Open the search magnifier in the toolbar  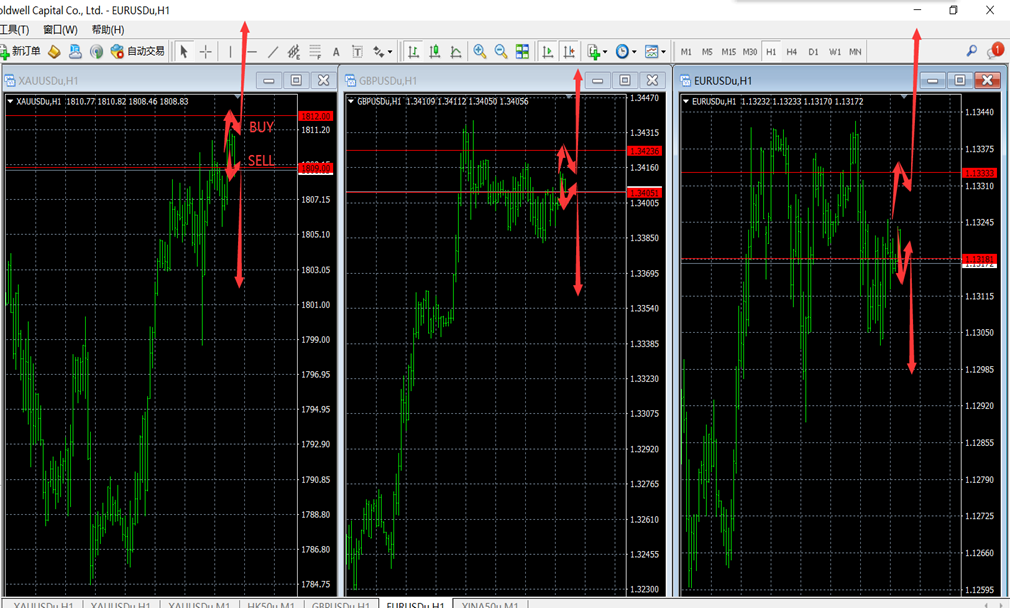972,51
